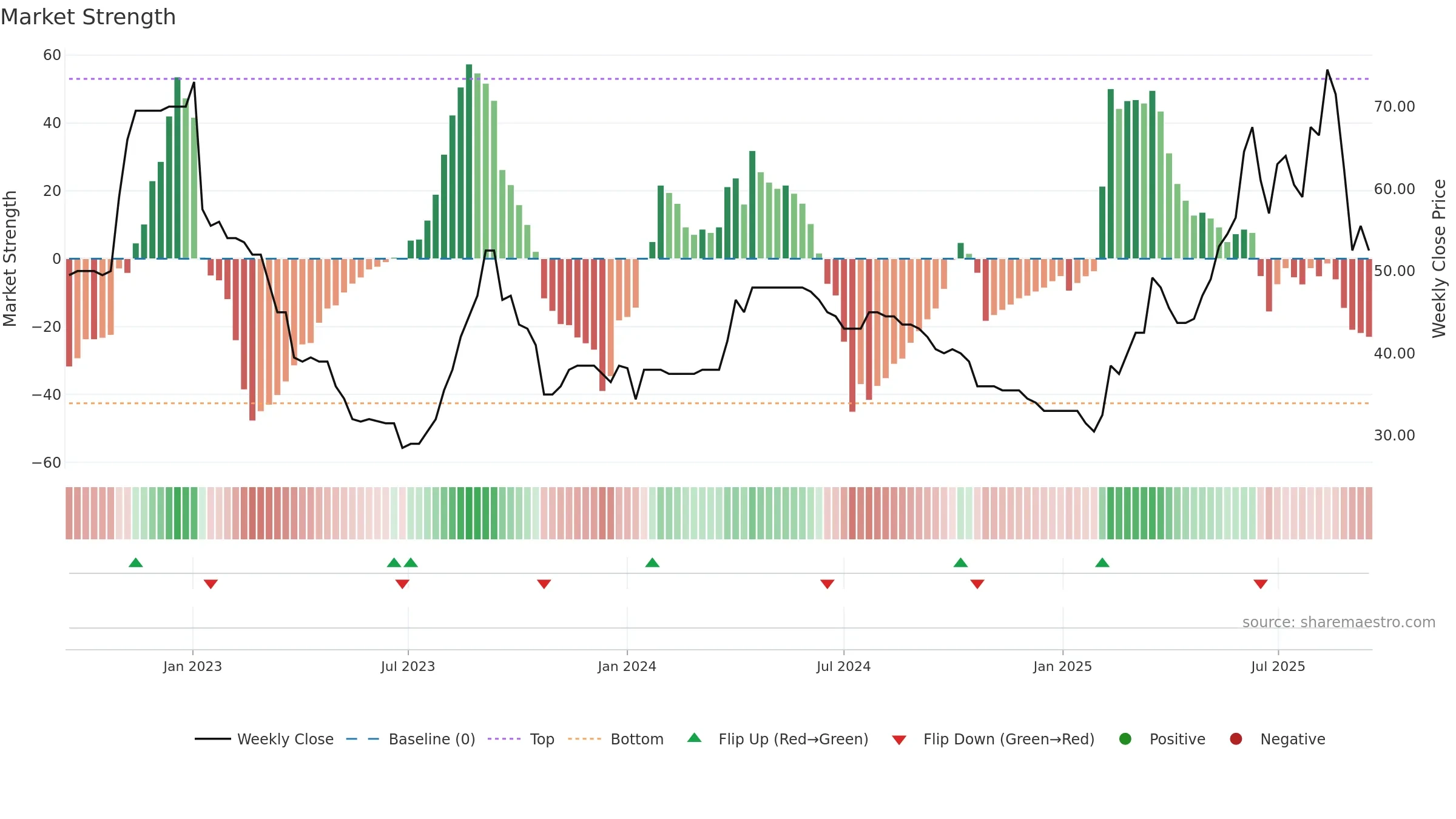Click the −60 left axis tick label
This screenshot has width=1456, height=819.
tap(47, 463)
